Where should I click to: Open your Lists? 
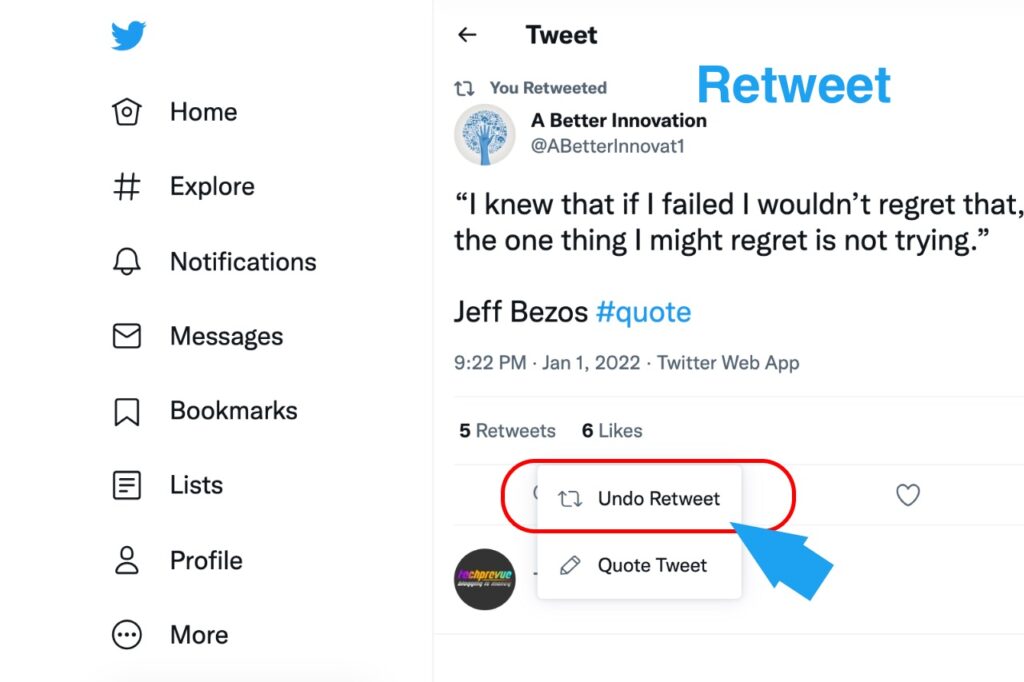click(194, 485)
